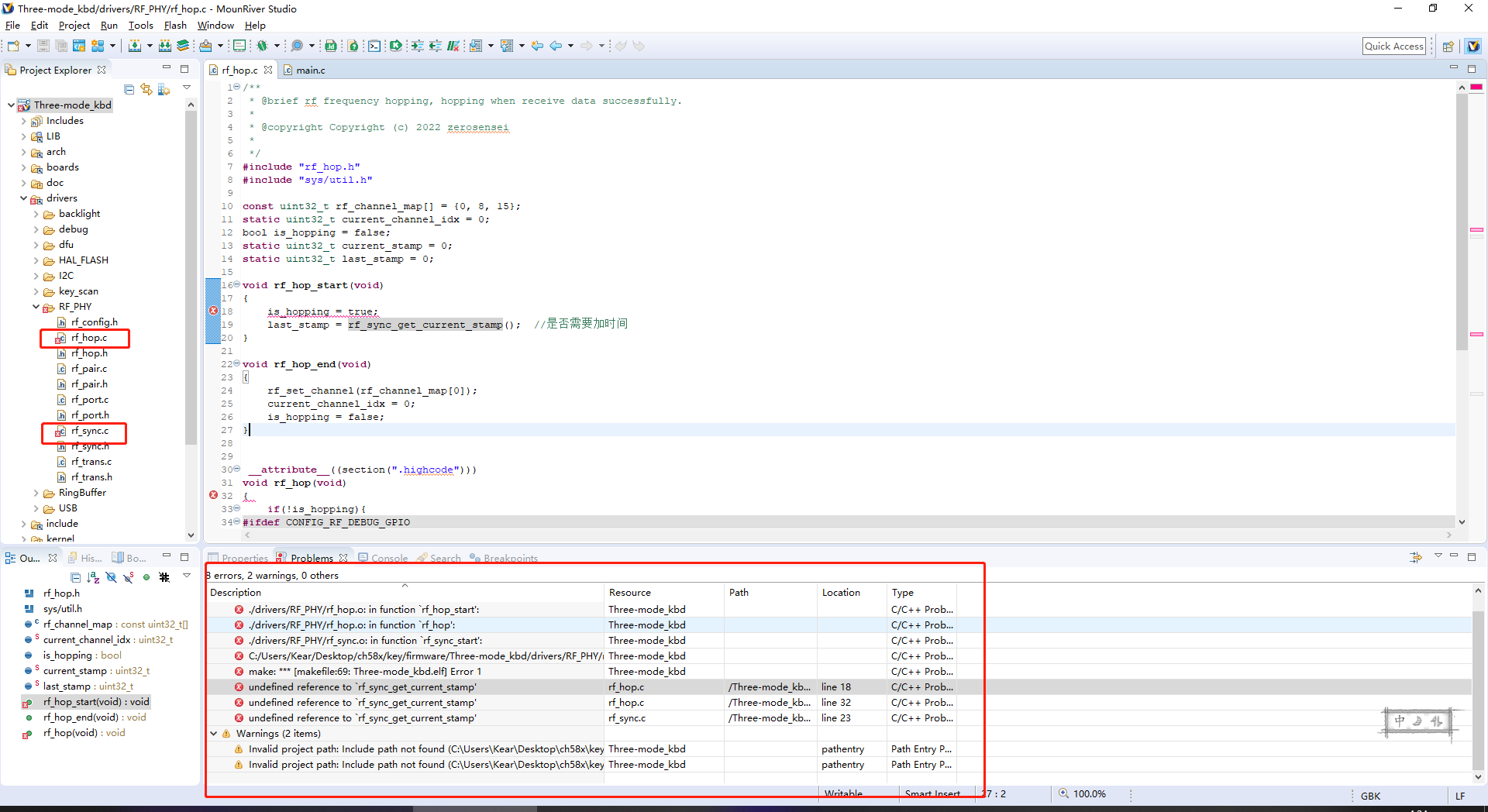Toggle alphabetical sort in Outline panel

93,577
